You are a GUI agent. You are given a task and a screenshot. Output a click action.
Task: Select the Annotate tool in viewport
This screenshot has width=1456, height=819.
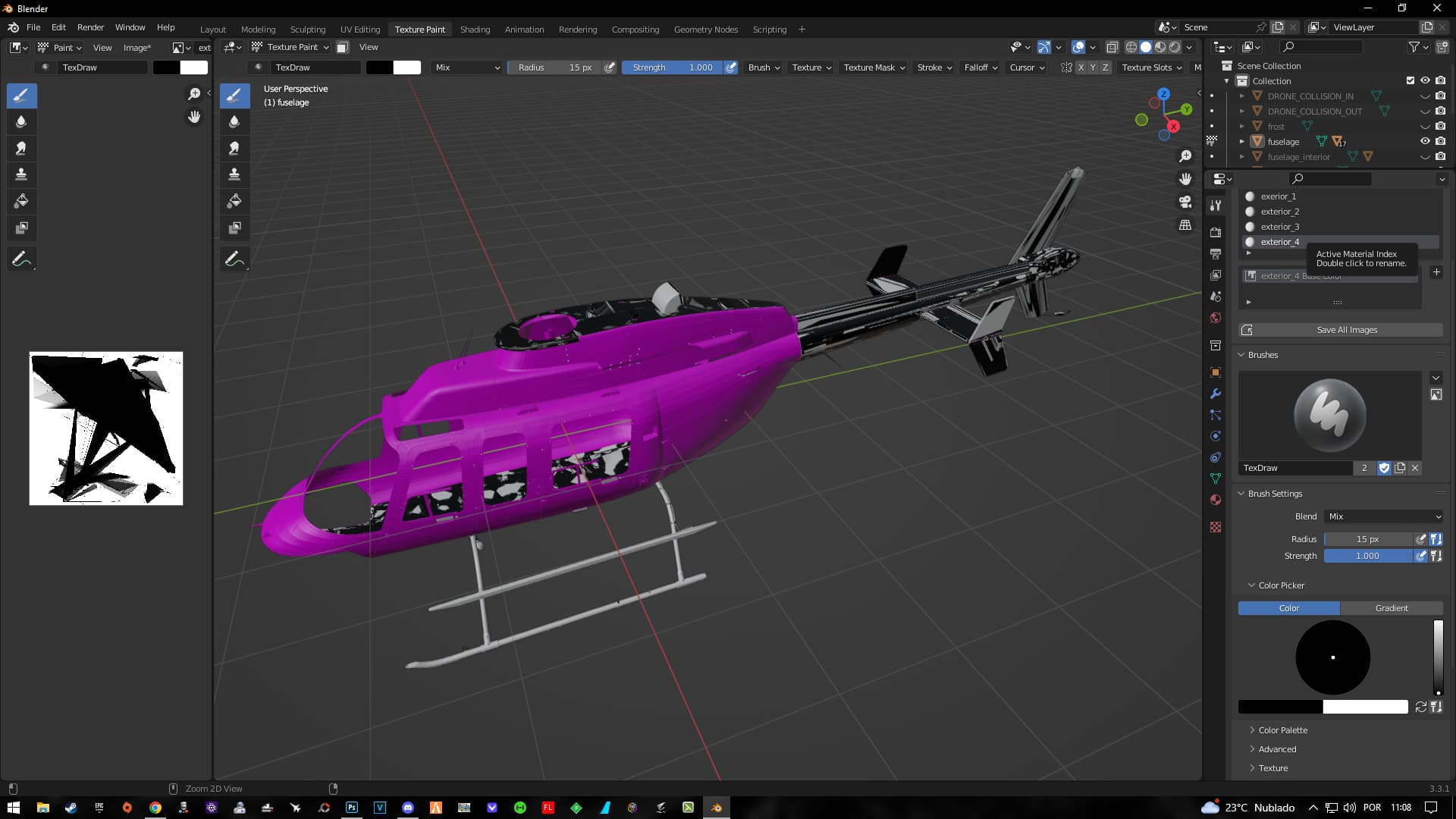click(234, 259)
